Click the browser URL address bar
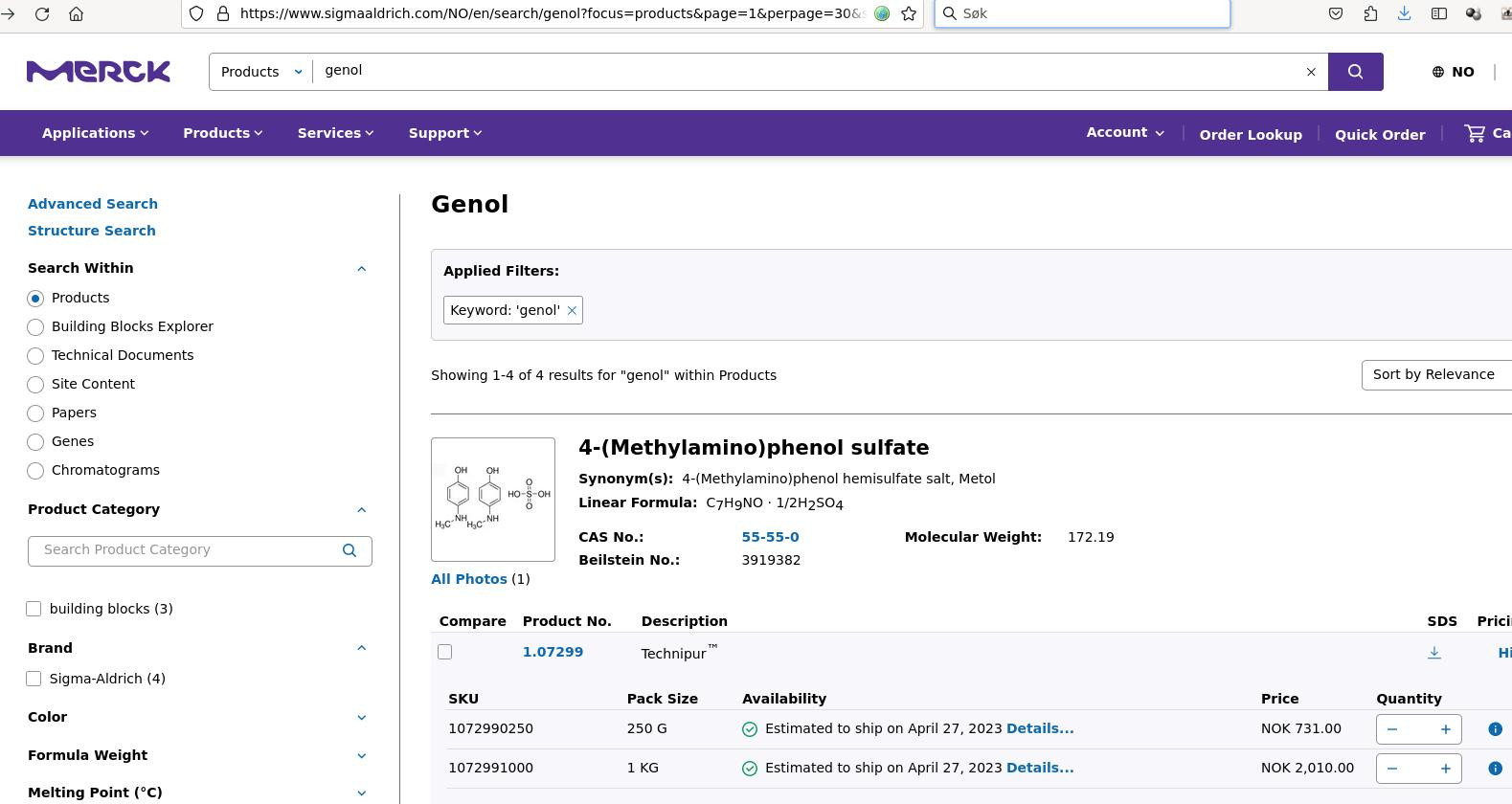This screenshot has width=1512, height=804. pyautogui.click(x=553, y=13)
